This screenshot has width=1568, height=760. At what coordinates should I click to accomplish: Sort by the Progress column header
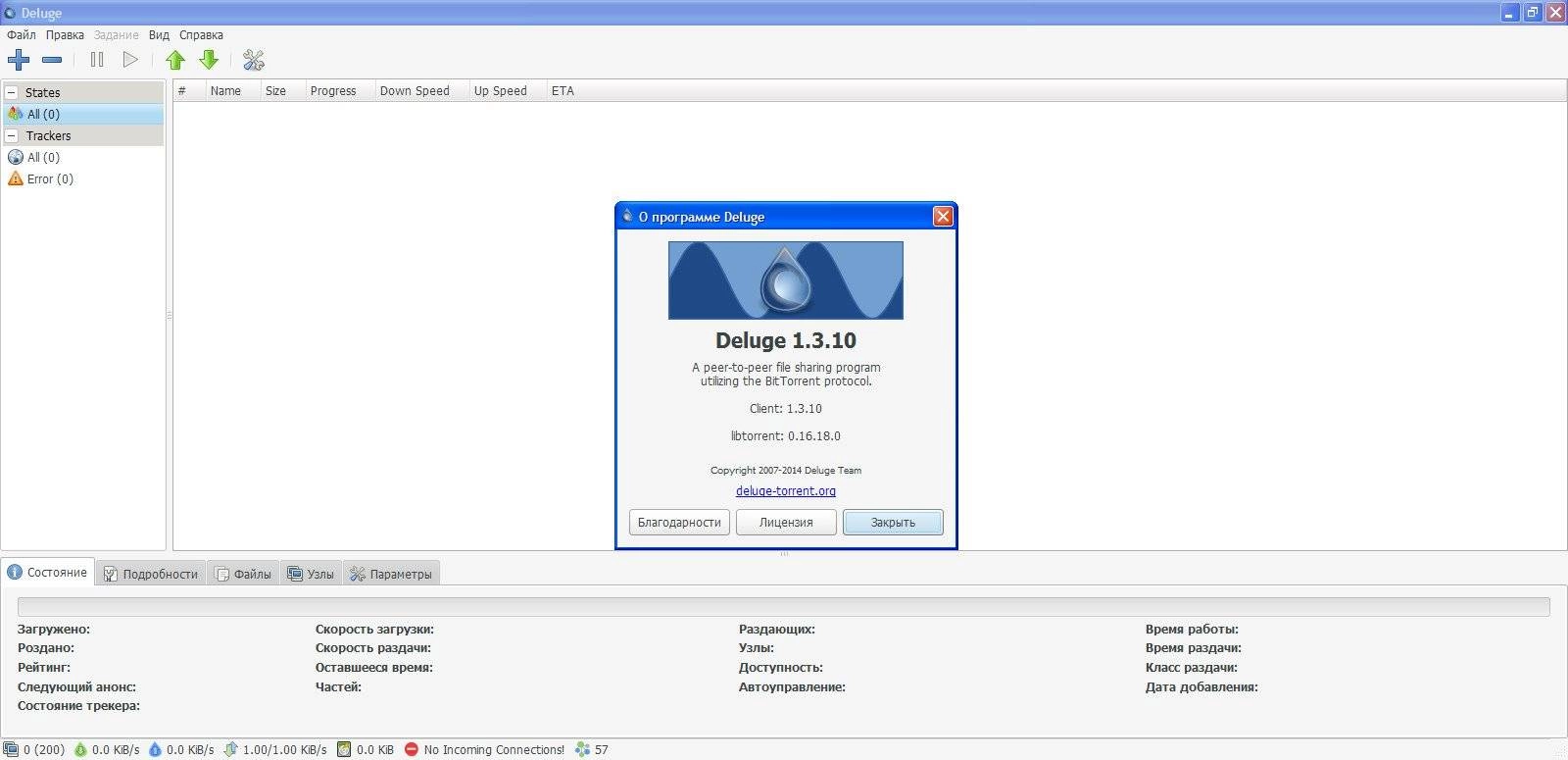pos(341,90)
